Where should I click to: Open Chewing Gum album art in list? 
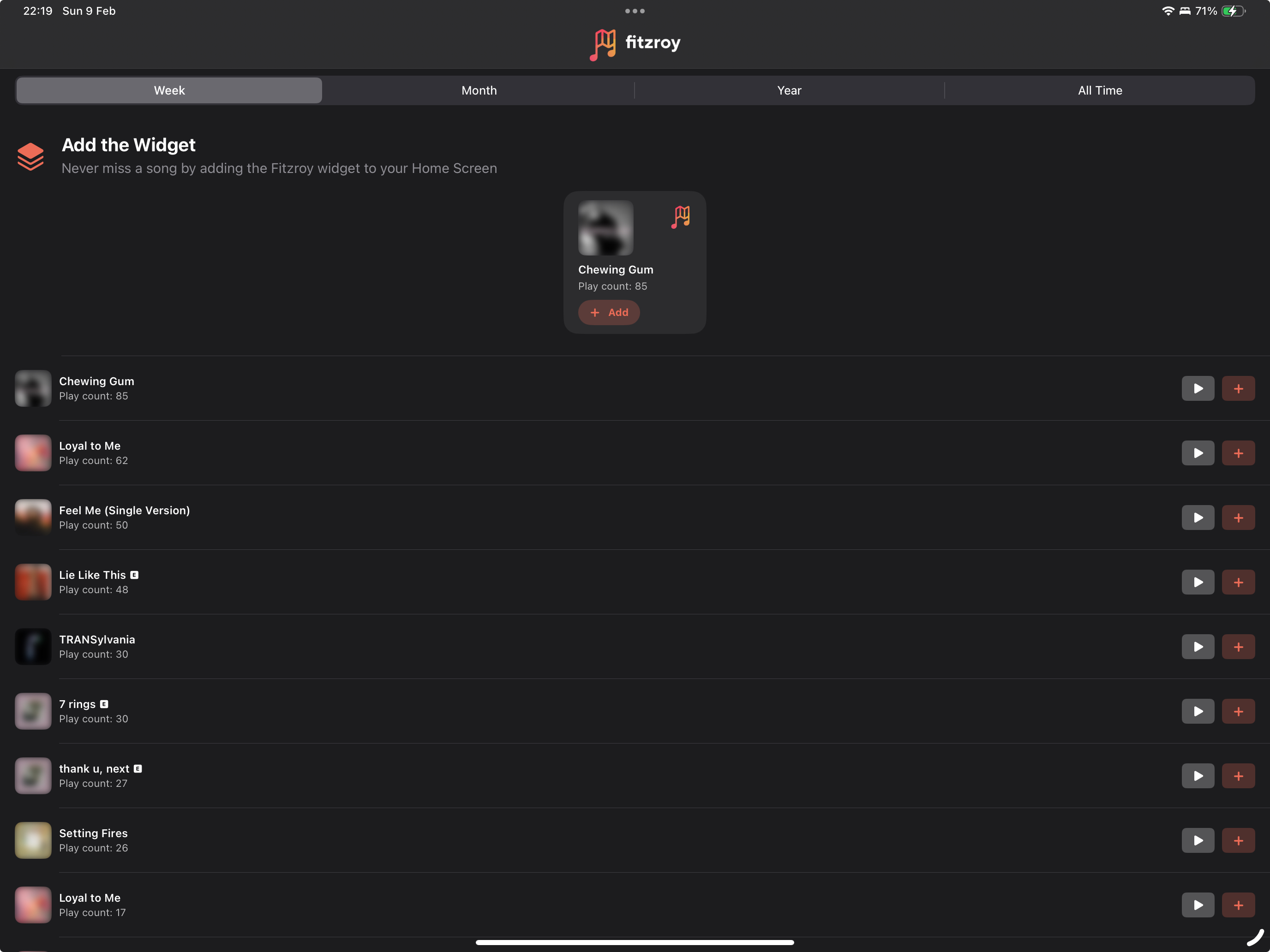point(33,388)
